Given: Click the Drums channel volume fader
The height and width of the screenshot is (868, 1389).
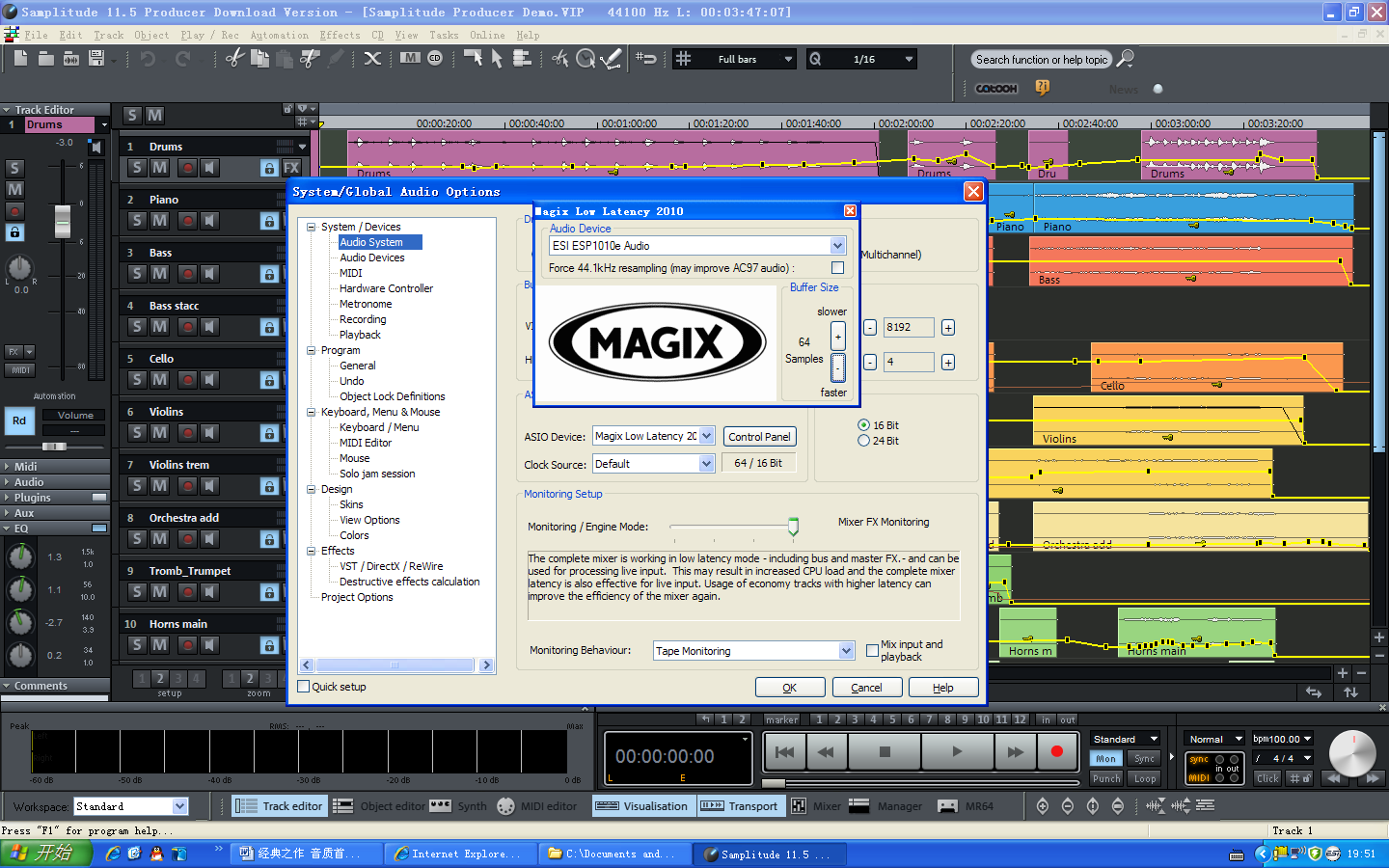Looking at the screenshot, I should tap(63, 221).
